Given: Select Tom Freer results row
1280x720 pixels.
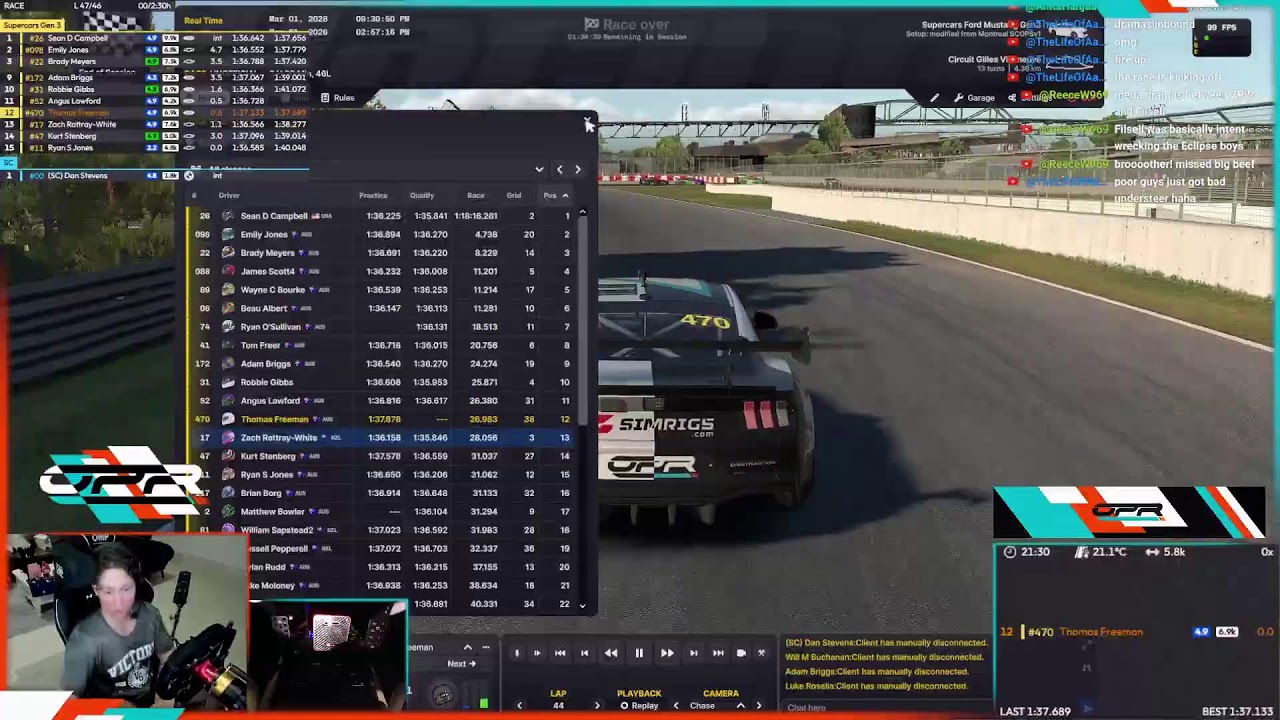Looking at the screenshot, I should point(381,345).
